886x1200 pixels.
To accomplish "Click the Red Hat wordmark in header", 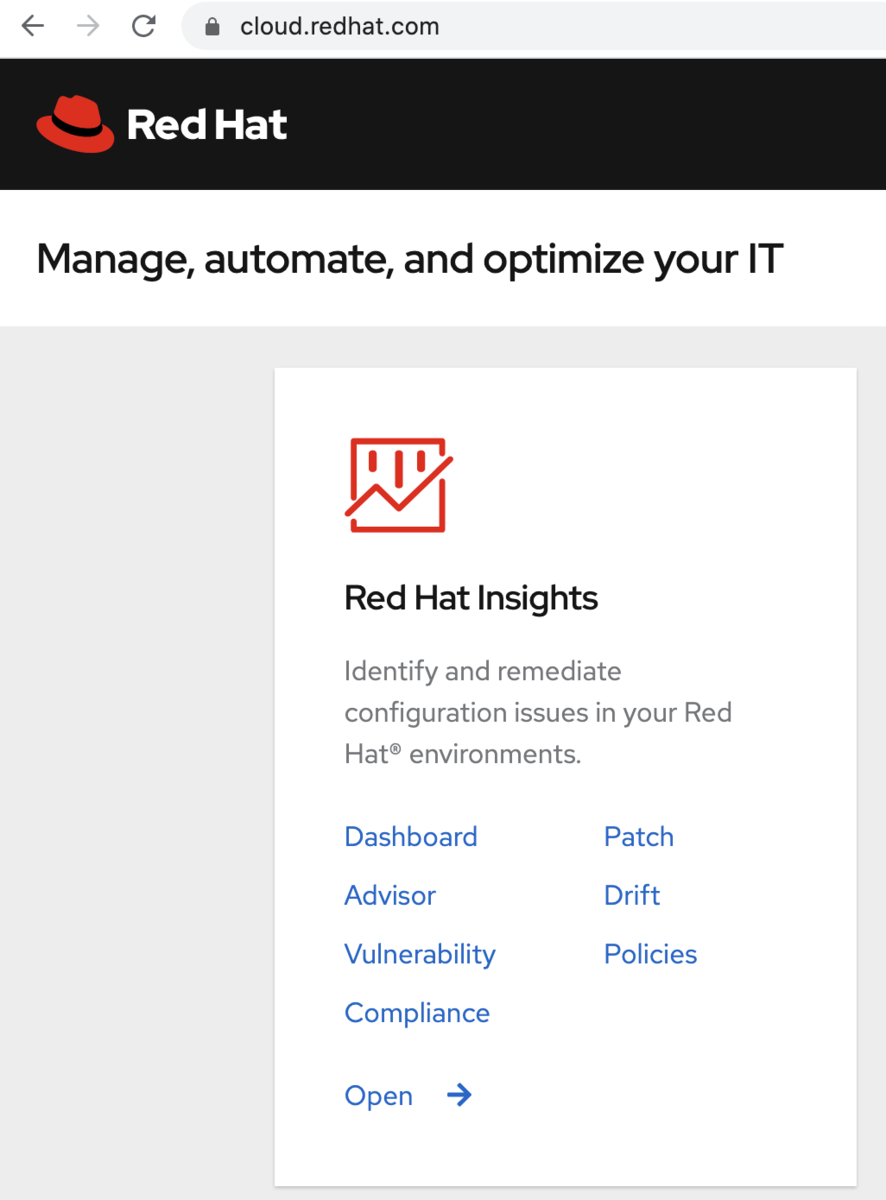I will click(207, 125).
